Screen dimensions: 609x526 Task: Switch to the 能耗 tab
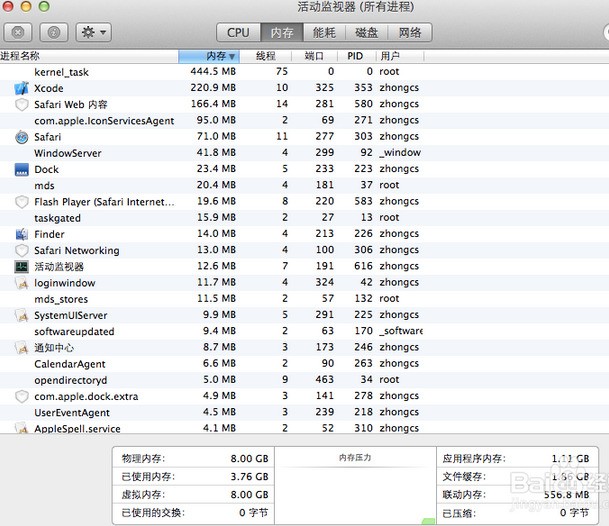[x=325, y=33]
